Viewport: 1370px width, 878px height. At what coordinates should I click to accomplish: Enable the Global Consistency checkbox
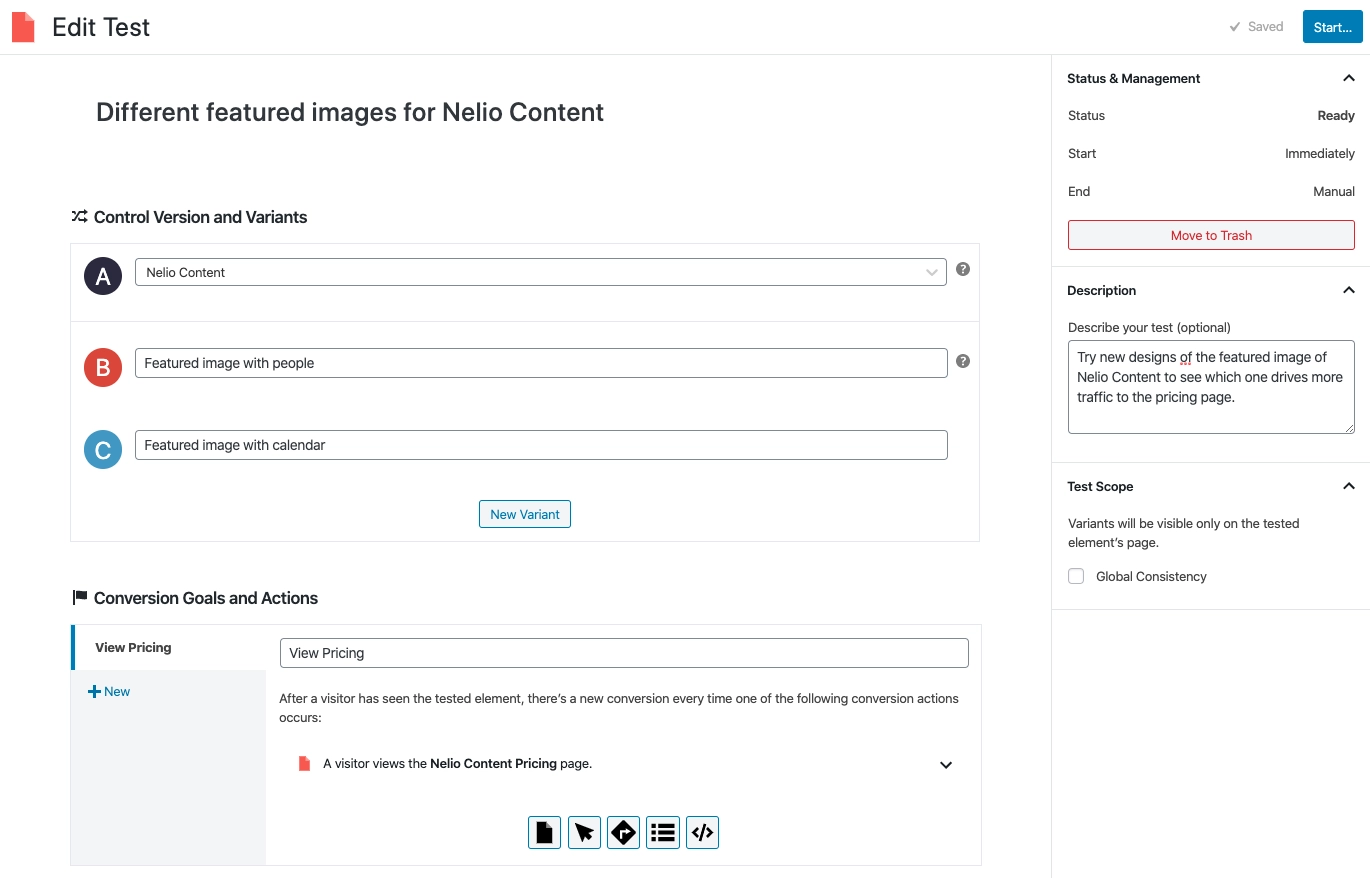pos(1076,576)
